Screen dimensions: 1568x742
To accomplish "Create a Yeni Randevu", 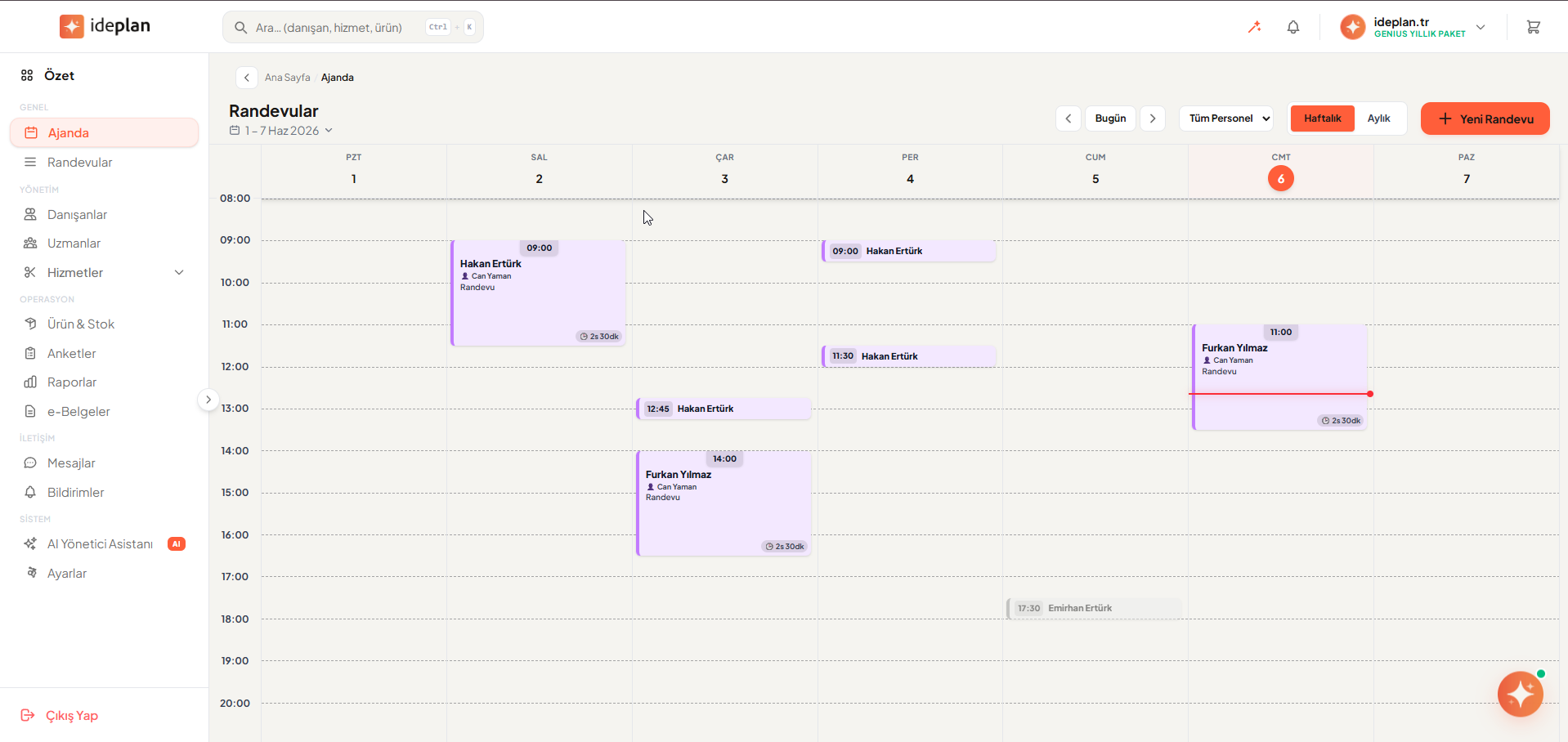I will pyautogui.click(x=1485, y=118).
